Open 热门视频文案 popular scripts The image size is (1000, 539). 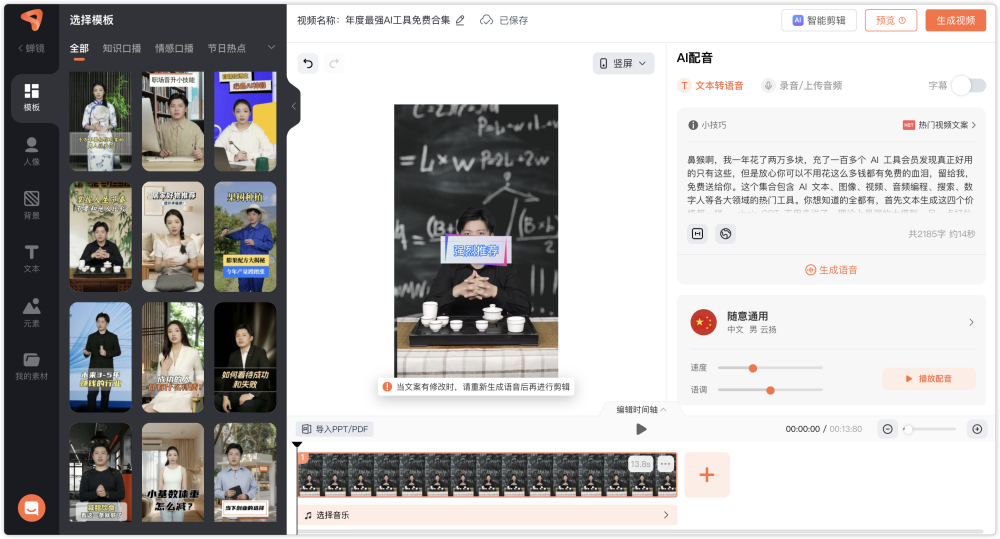click(x=939, y=125)
